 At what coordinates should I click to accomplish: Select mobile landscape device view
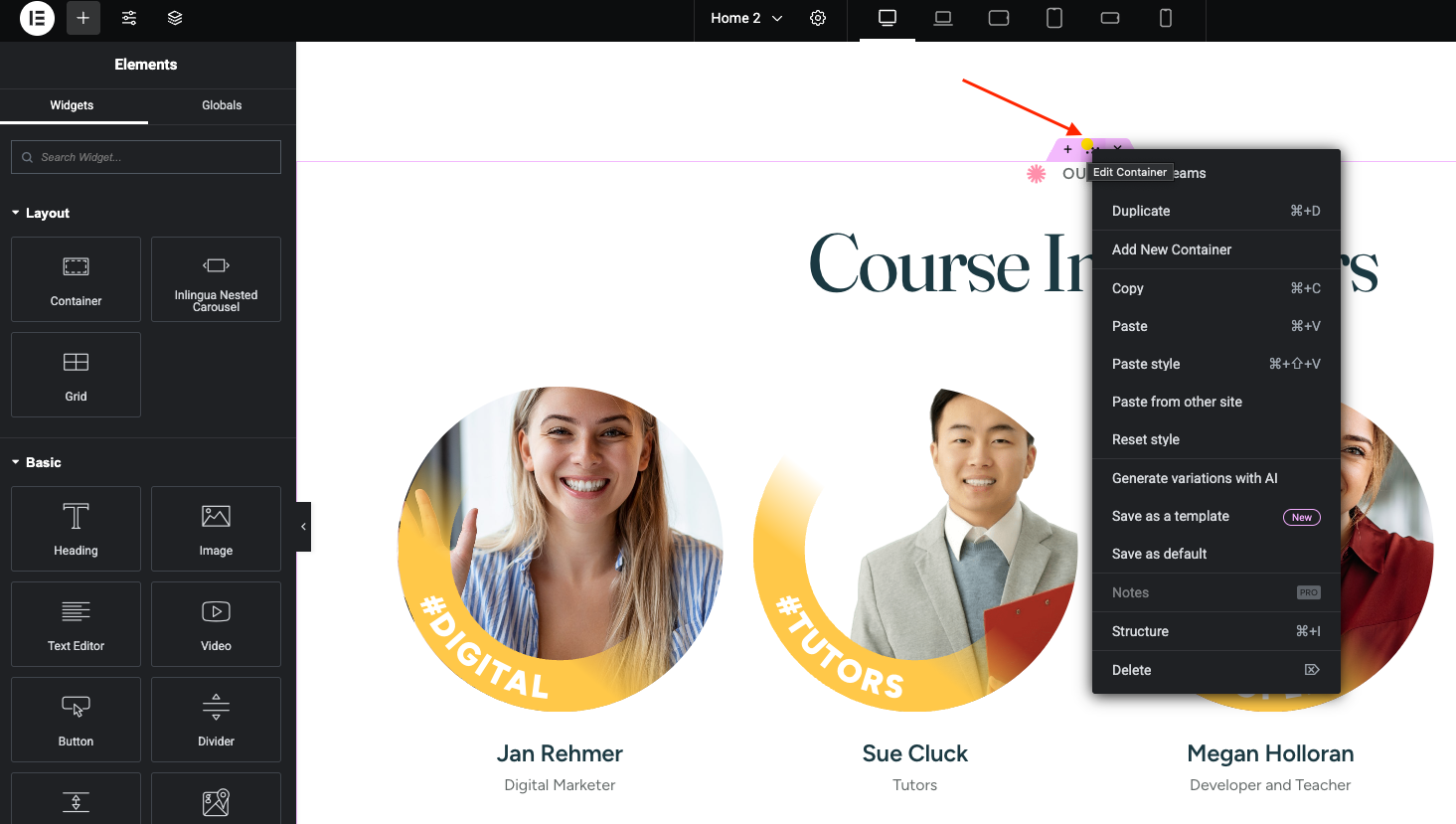1110,18
